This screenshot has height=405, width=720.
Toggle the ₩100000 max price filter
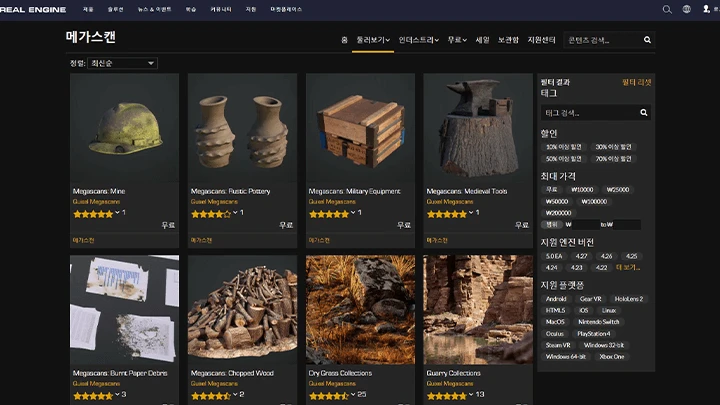pos(594,202)
